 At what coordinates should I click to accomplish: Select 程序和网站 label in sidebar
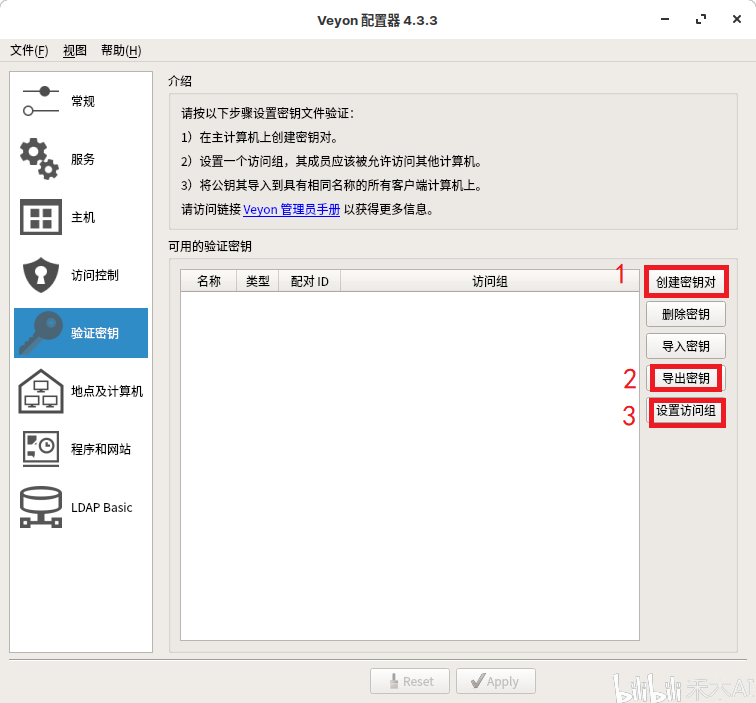click(101, 449)
